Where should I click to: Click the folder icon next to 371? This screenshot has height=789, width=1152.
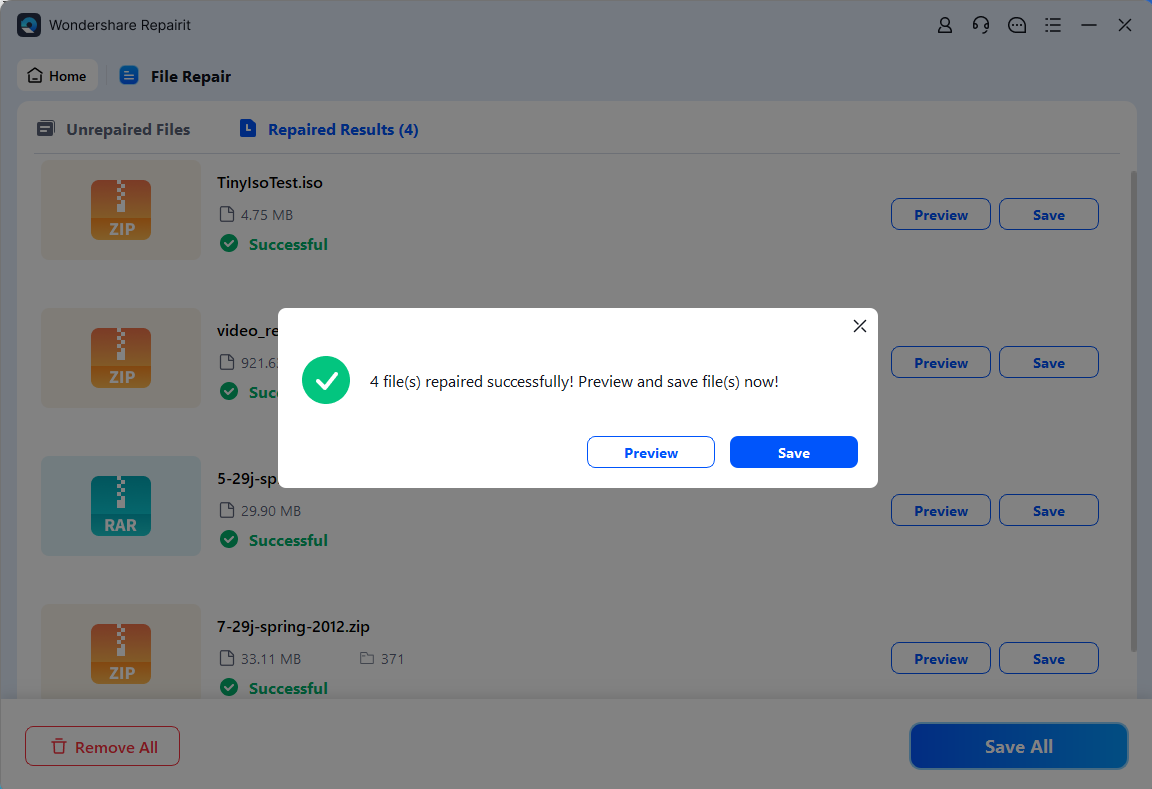coord(367,658)
